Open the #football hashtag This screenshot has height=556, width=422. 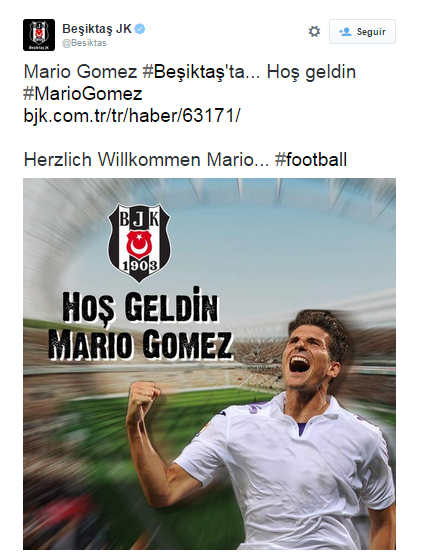coord(311,160)
